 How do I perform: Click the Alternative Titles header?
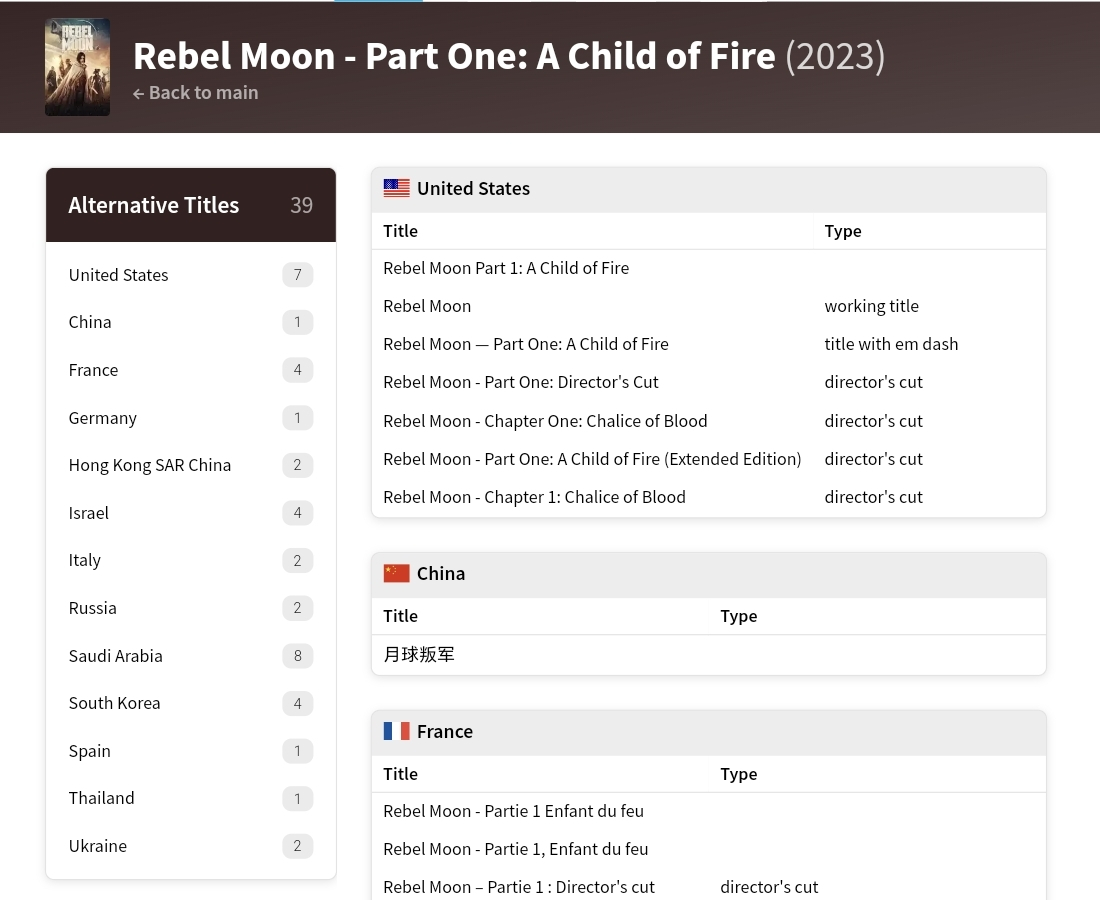tap(153, 205)
